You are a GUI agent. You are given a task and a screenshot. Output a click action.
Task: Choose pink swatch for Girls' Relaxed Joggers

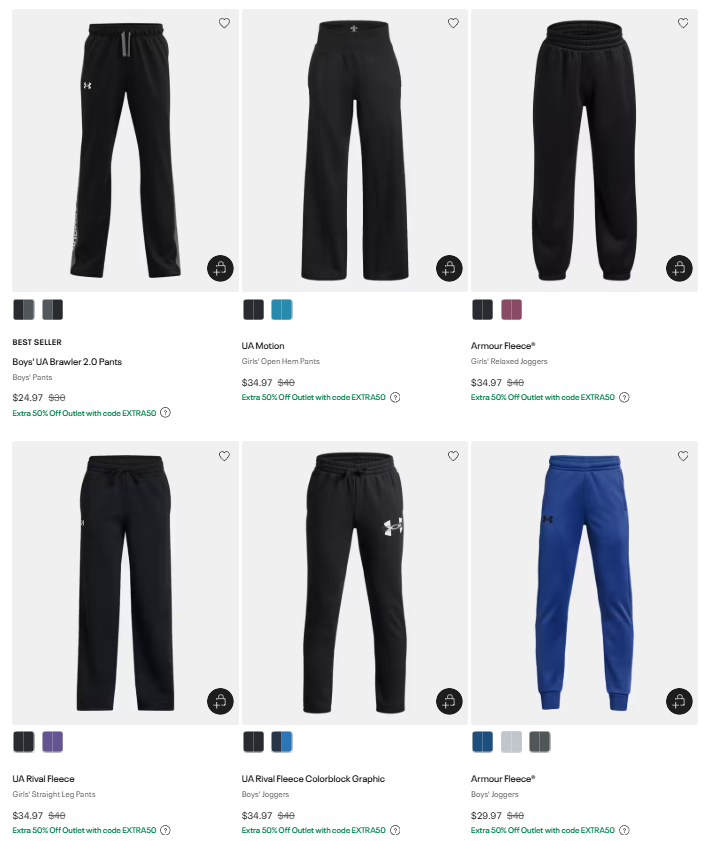(x=512, y=309)
